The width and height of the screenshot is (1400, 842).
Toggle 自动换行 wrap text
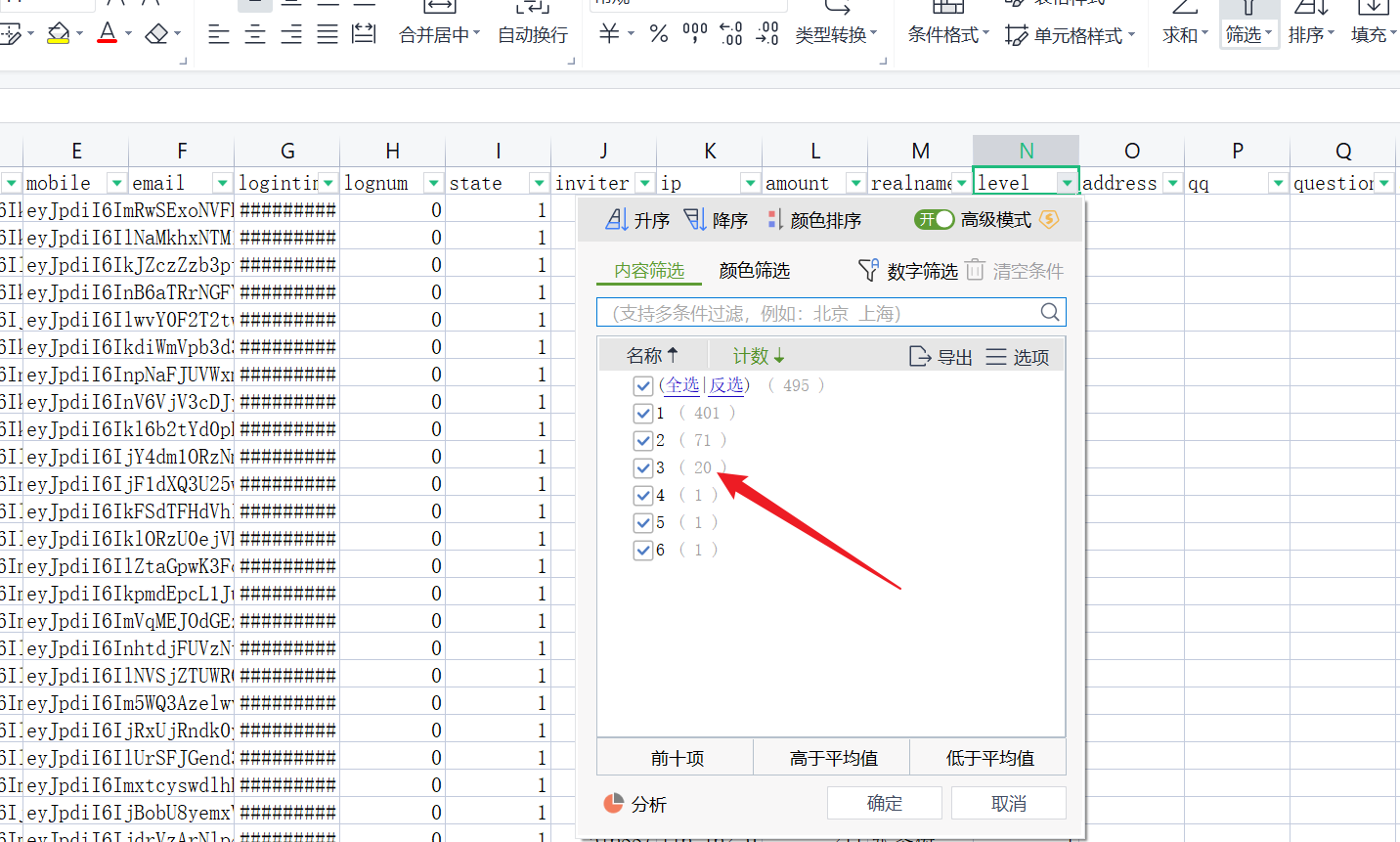pyautogui.click(x=533, y=34)
